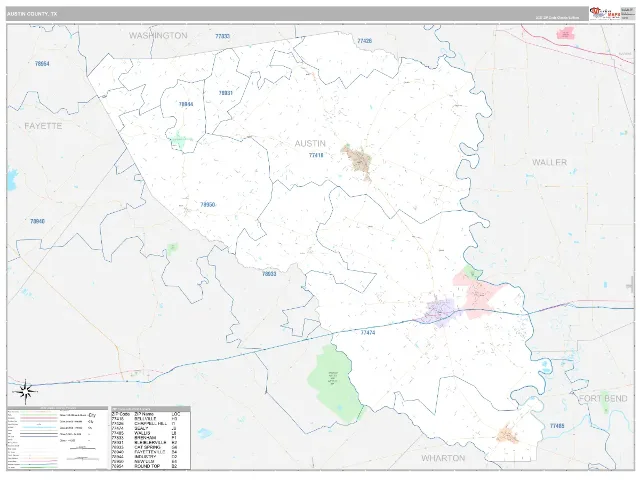The height and width of the screenshot is (480, 640).
Task: Click ZIP code label 78954
Action: click(42, 64)
